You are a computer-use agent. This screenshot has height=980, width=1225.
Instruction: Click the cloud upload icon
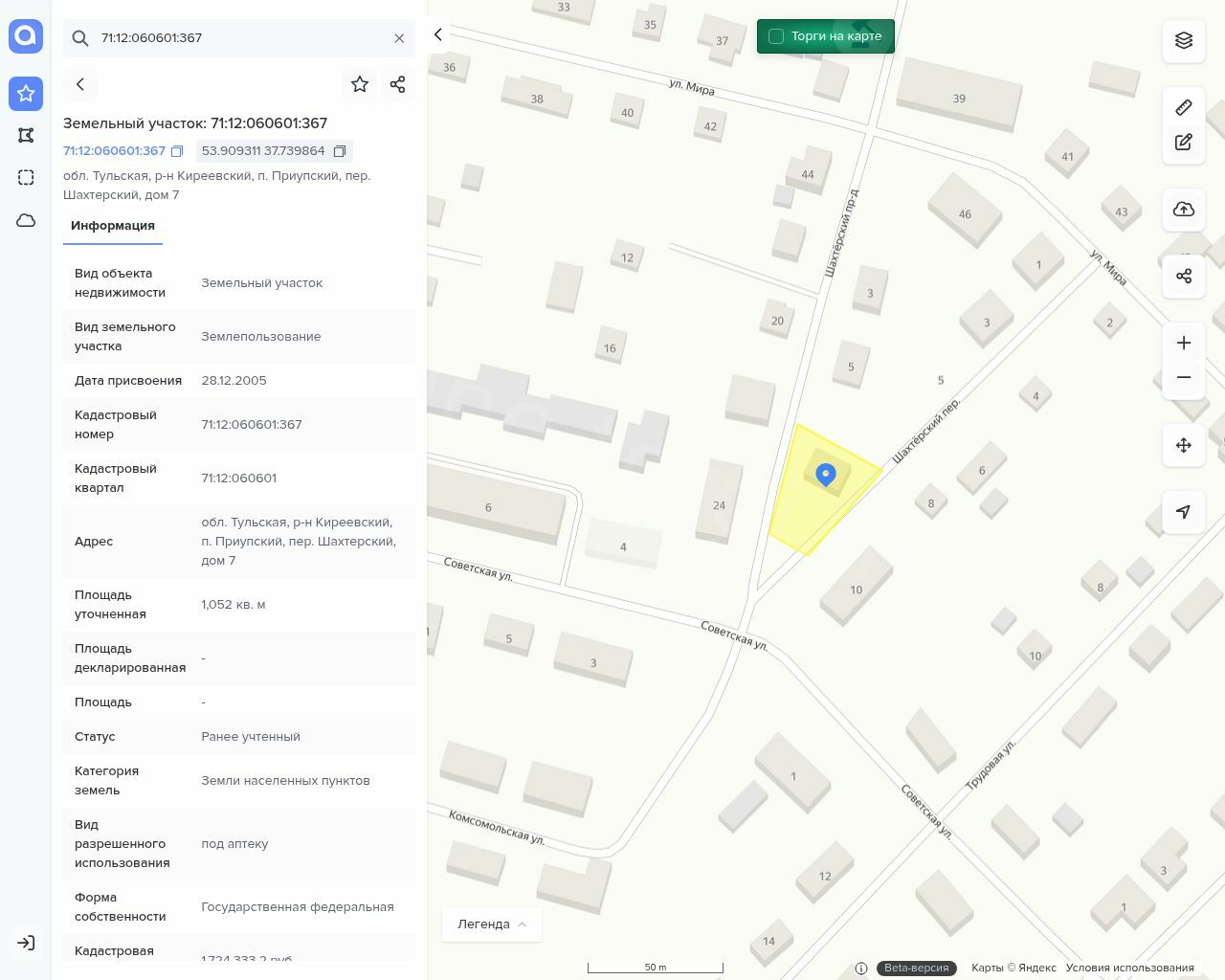[1184, 210]
